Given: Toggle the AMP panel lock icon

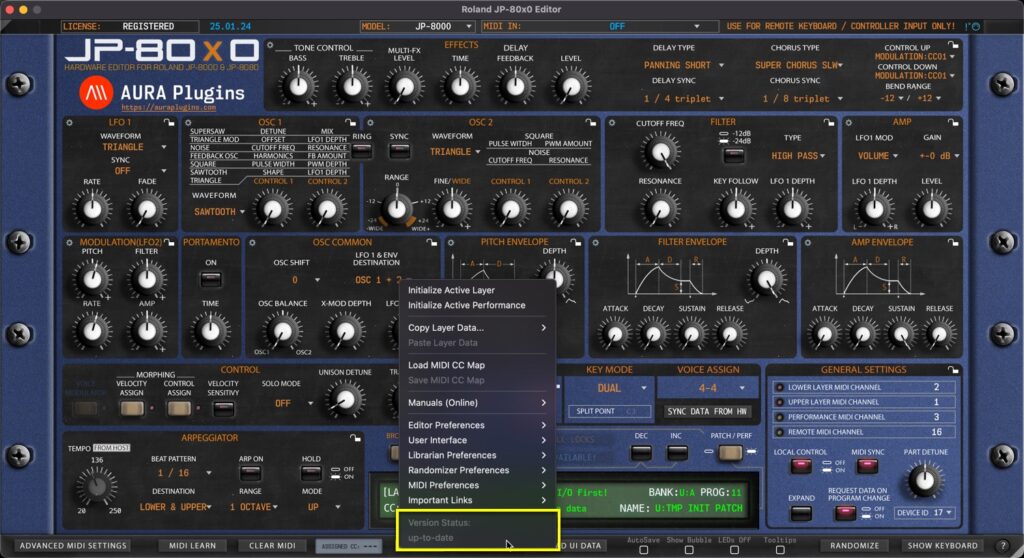Looking at the screenshot, I should [x=953, y=122].
